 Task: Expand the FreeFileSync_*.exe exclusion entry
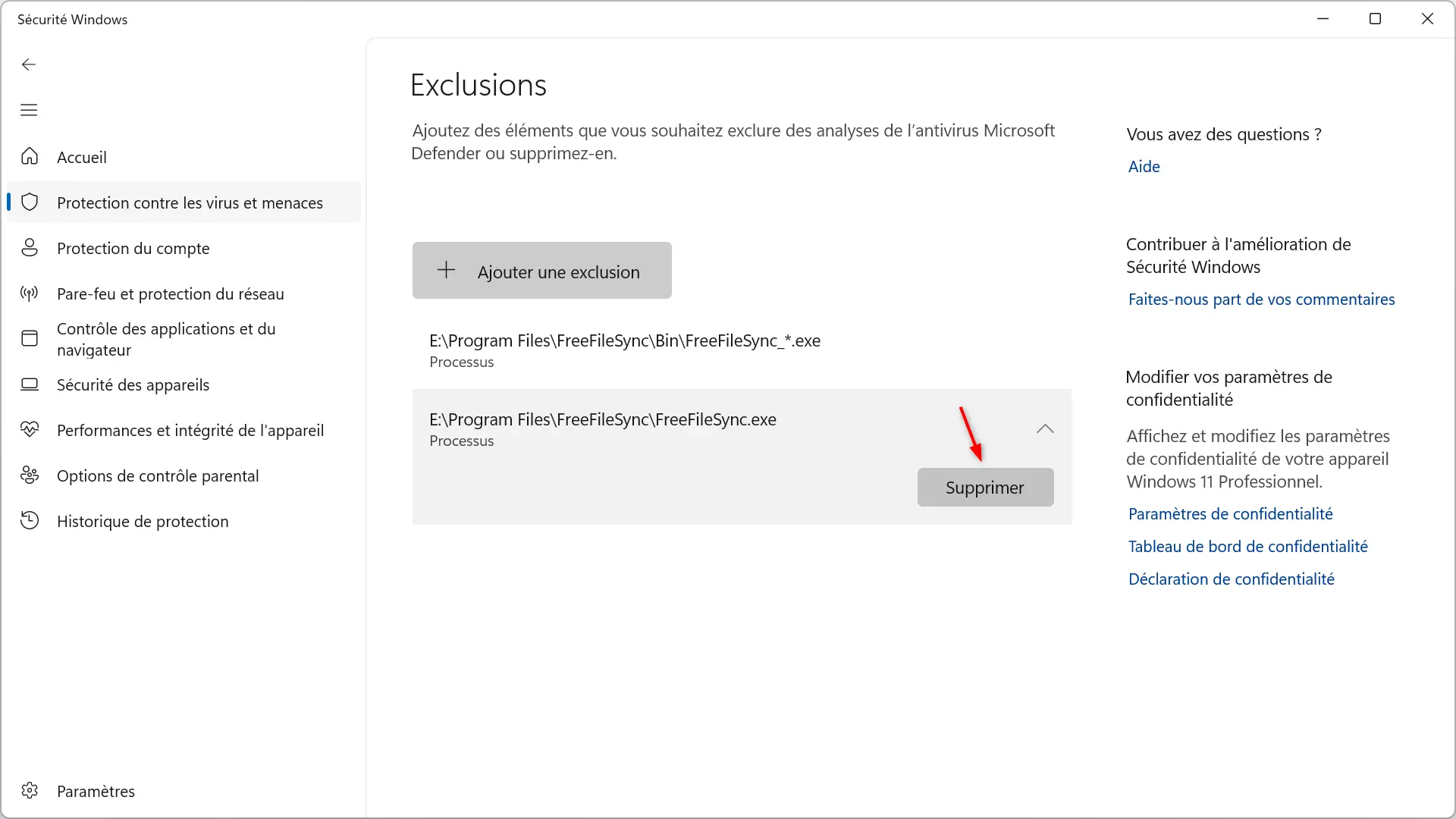coord(742,350)
